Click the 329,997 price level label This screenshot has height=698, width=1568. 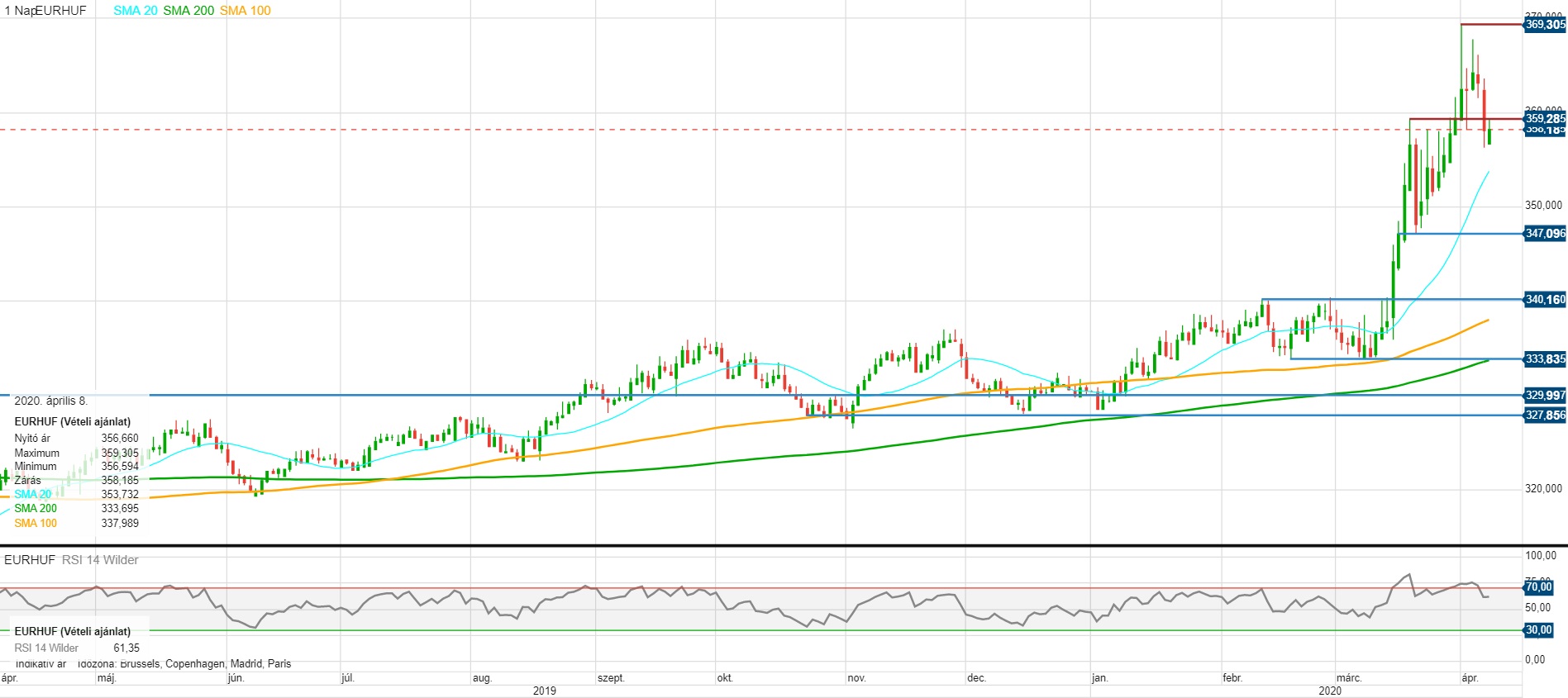[x=1545, y=396]
